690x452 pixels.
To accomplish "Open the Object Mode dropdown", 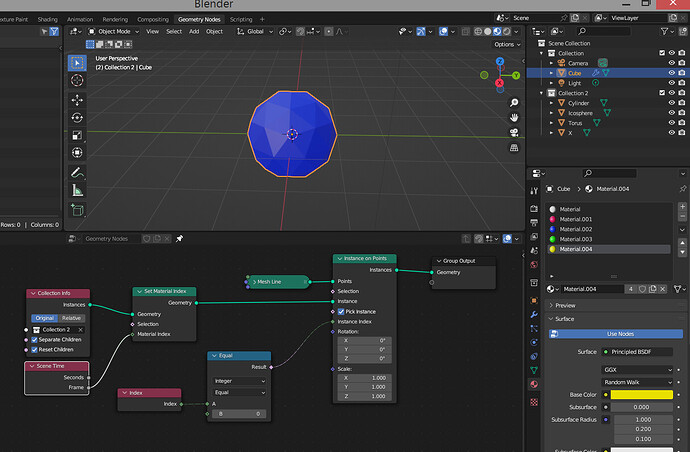I will (114, 32).
